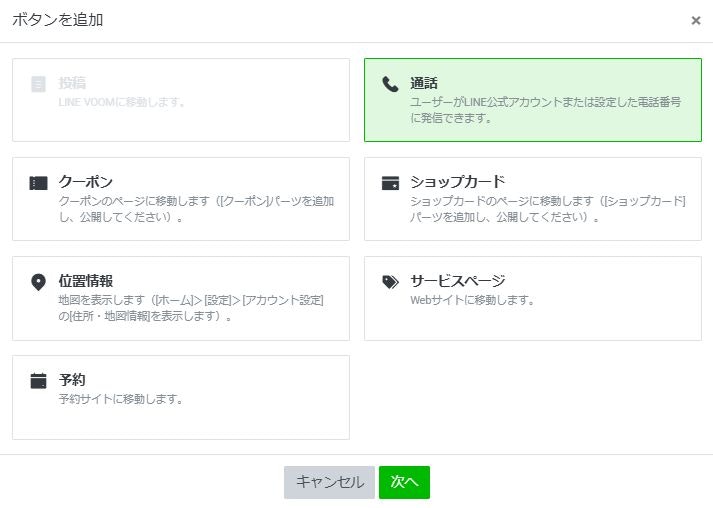Screen dimensions: 713x508
Task: Click the ユーザーがLINE公式アカウント description text
Action: coord(546,110)
